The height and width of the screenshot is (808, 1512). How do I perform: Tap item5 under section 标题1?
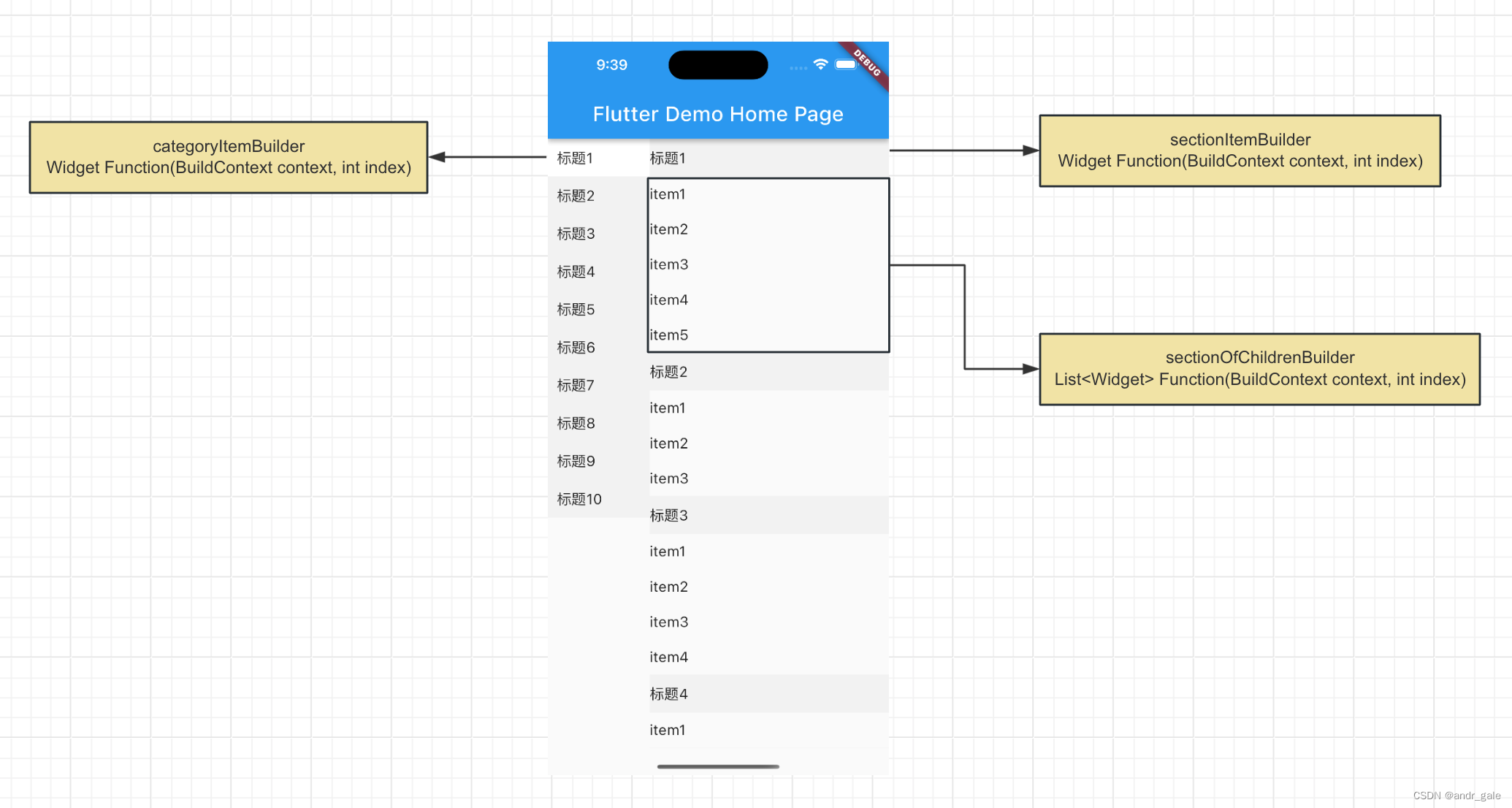[x=669, y=335]
